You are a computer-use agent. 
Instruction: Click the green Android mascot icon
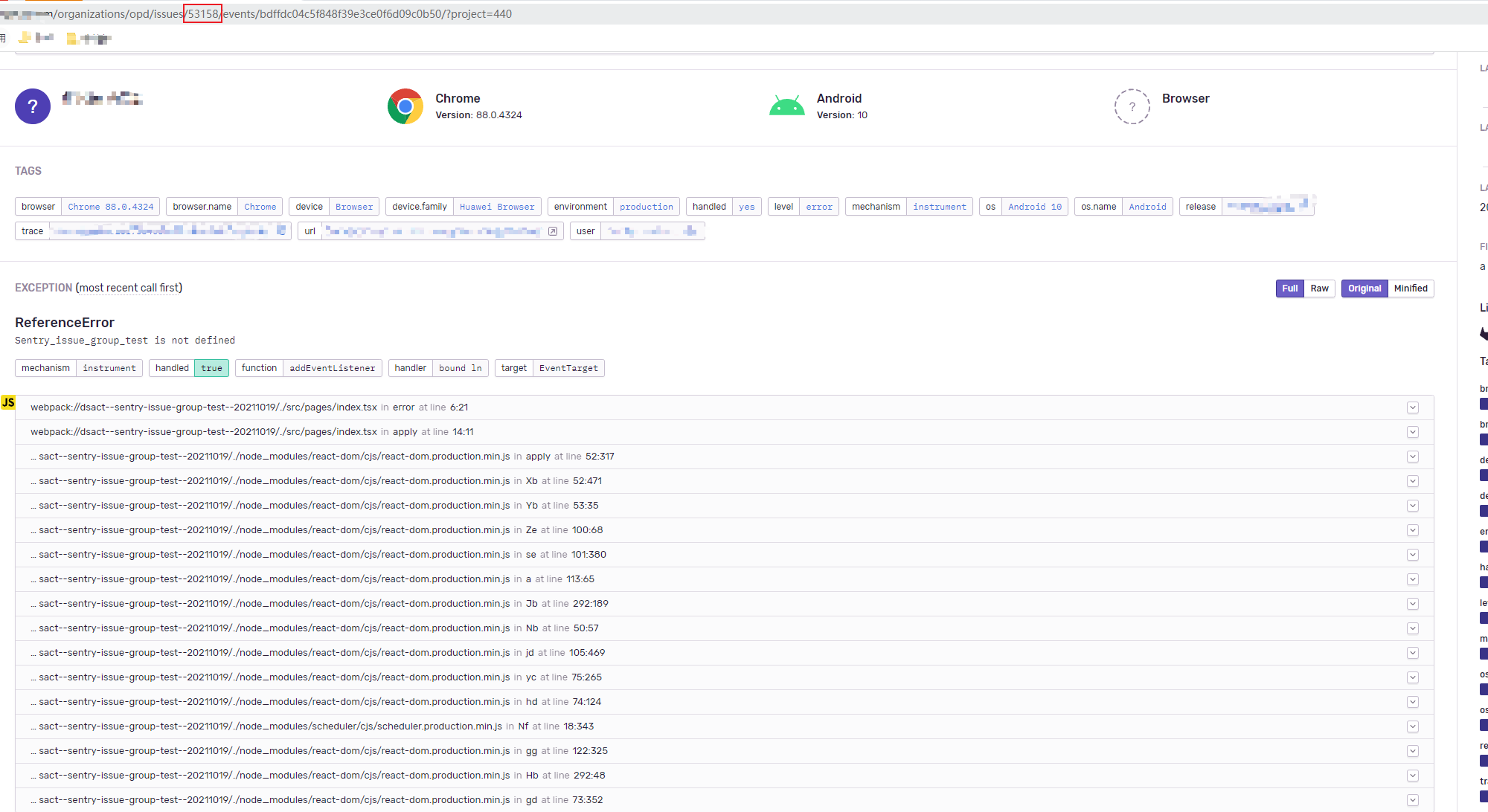(786, 105)
